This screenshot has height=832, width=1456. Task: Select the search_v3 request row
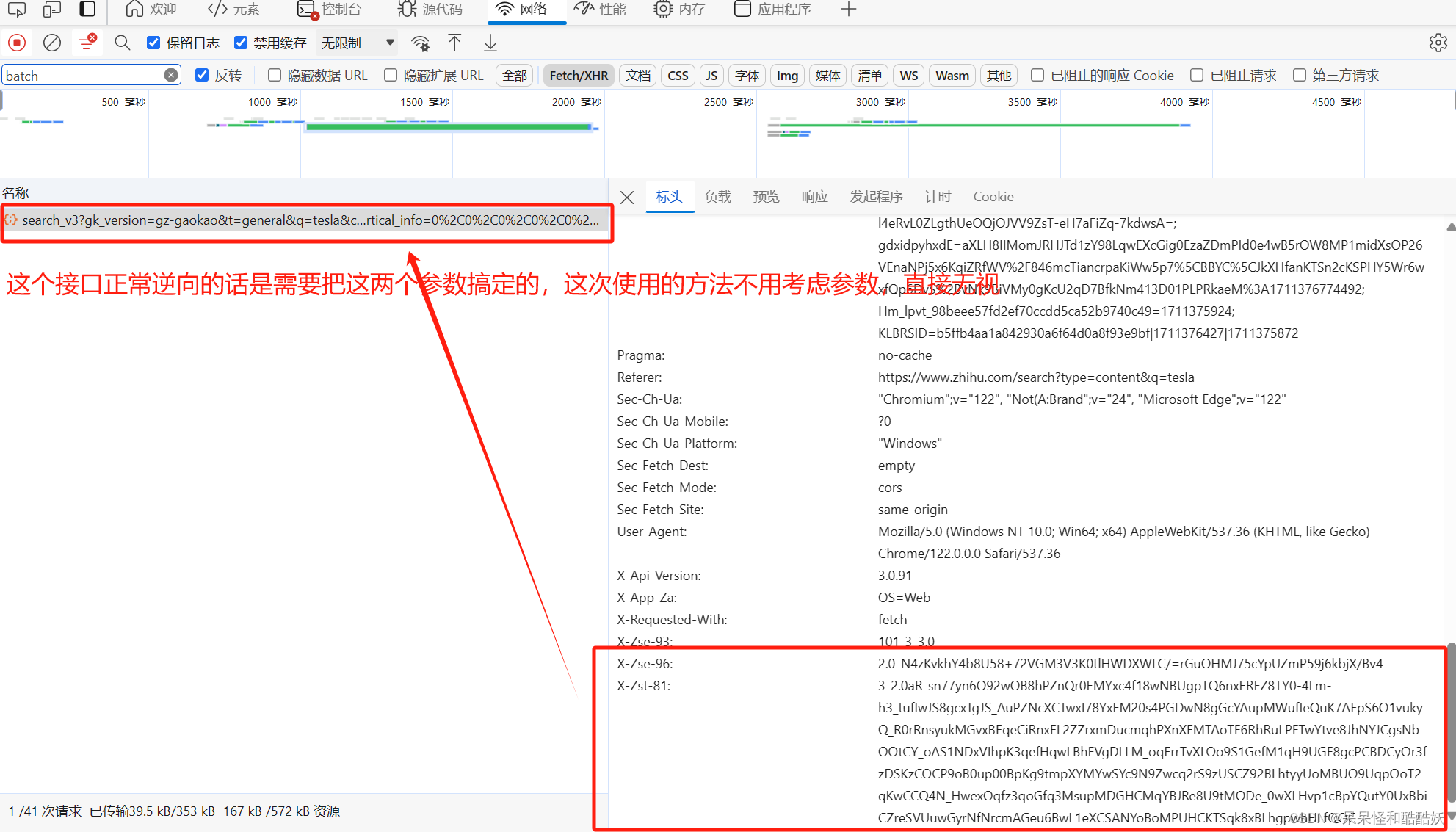tap(305, 220)
